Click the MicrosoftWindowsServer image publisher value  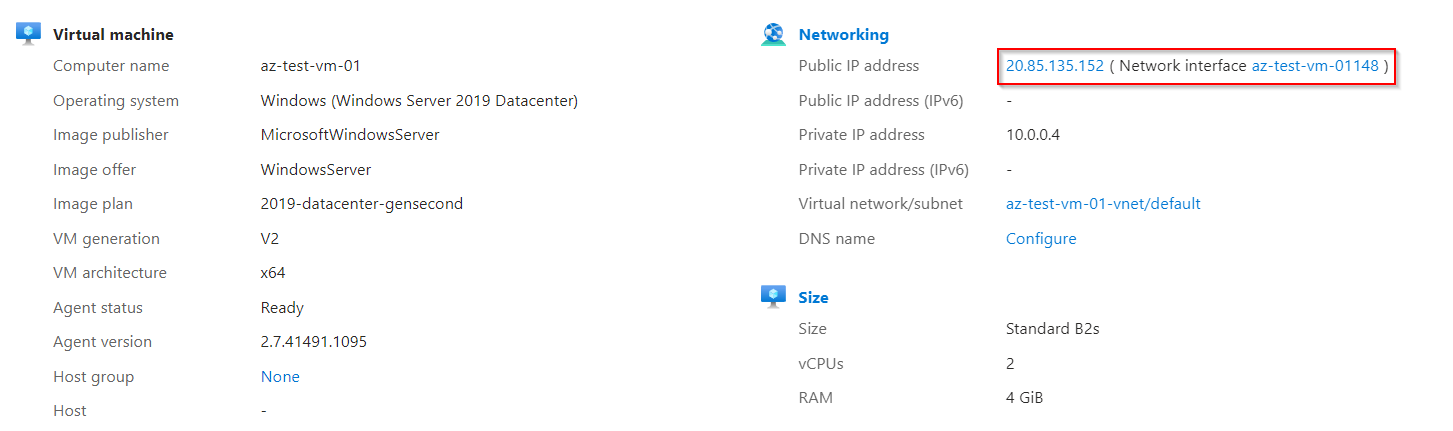point(350,135)
